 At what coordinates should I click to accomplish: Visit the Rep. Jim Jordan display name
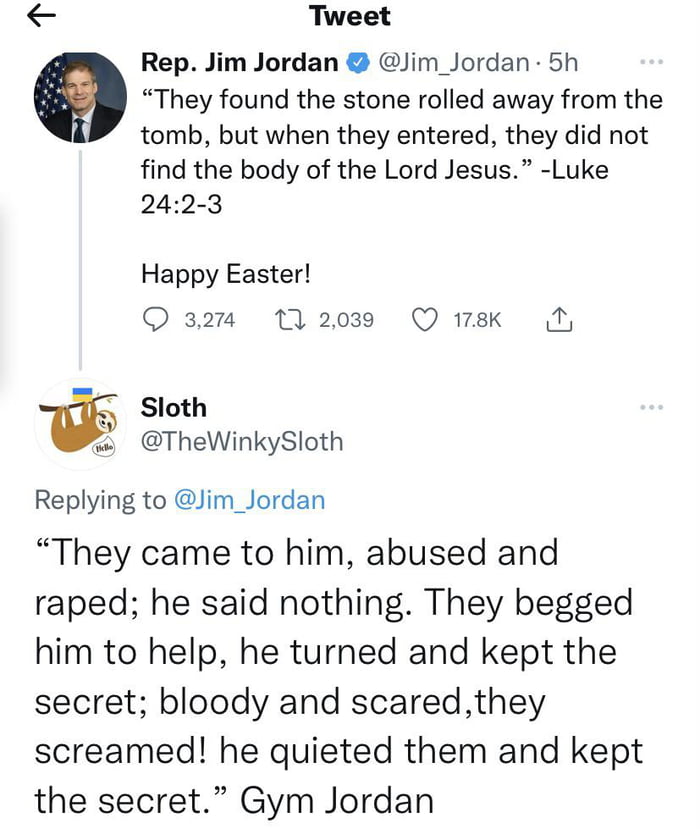[239, 63]
